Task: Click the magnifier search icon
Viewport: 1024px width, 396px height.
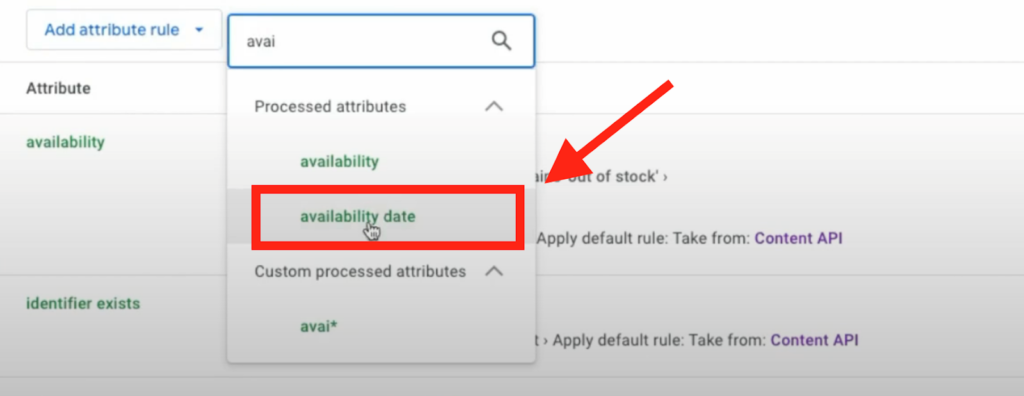Action: (x=501, y=42)
